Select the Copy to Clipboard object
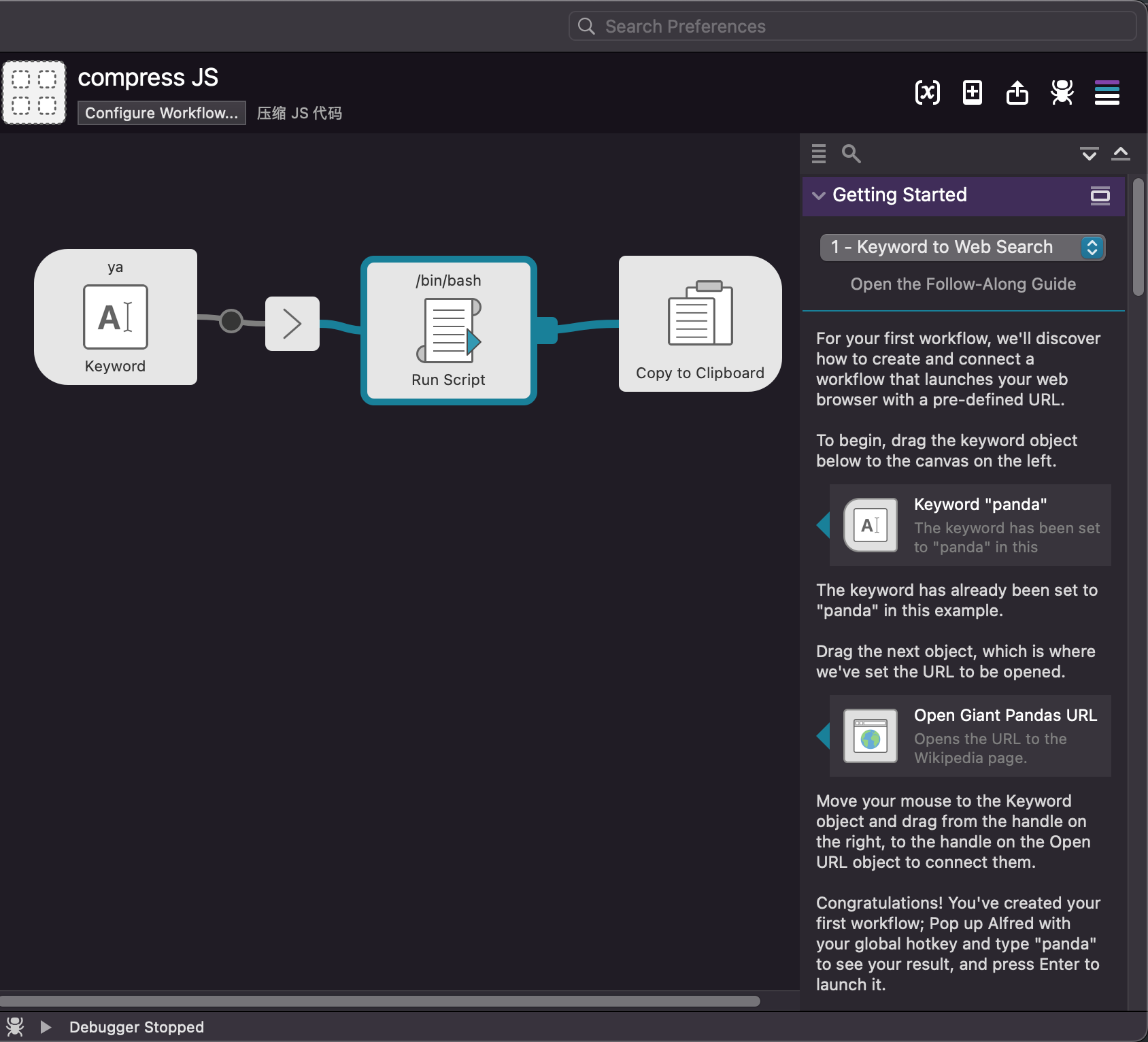This screenshot has width=1148, height=1042. pyautogui.click(x=700, y=324)
